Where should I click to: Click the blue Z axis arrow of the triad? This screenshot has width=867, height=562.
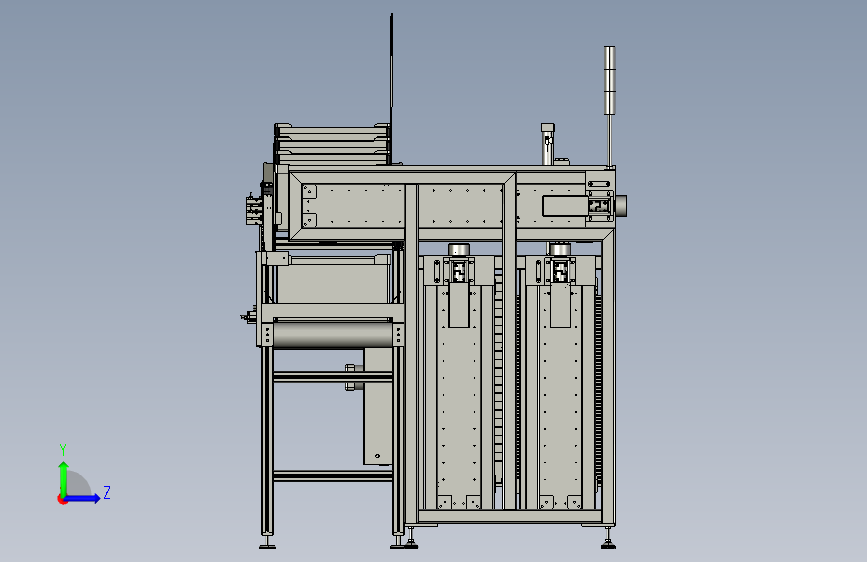pyautogui.click(x=82, y=498)
